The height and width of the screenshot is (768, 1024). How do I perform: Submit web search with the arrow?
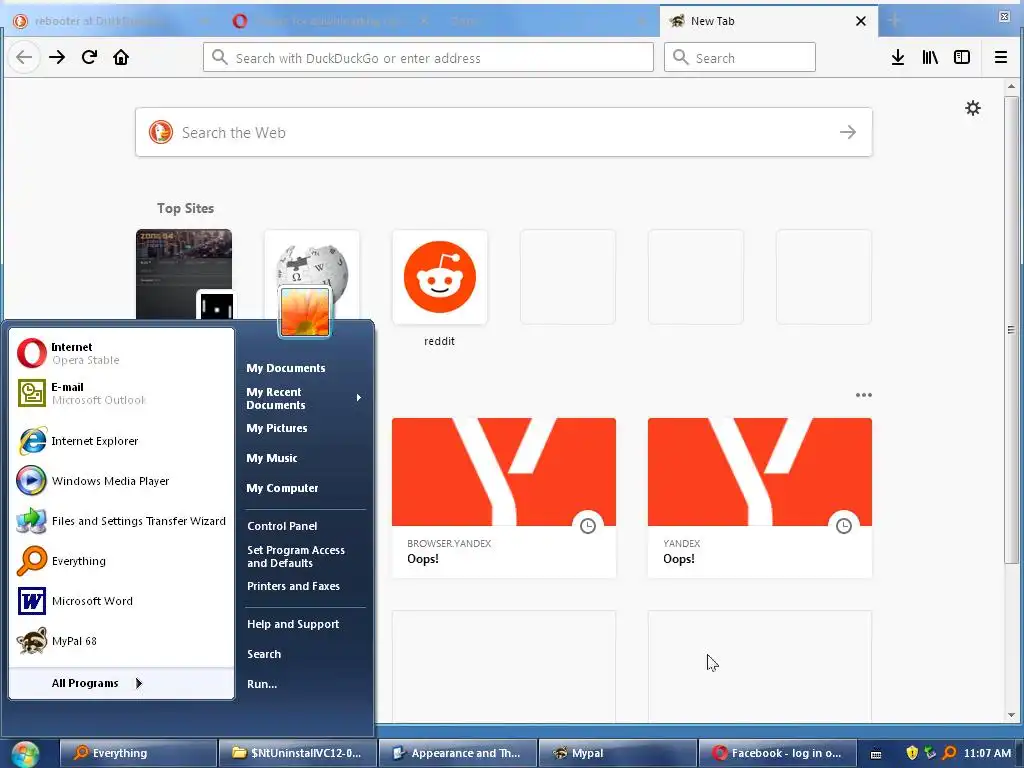[x=848, y=132]
